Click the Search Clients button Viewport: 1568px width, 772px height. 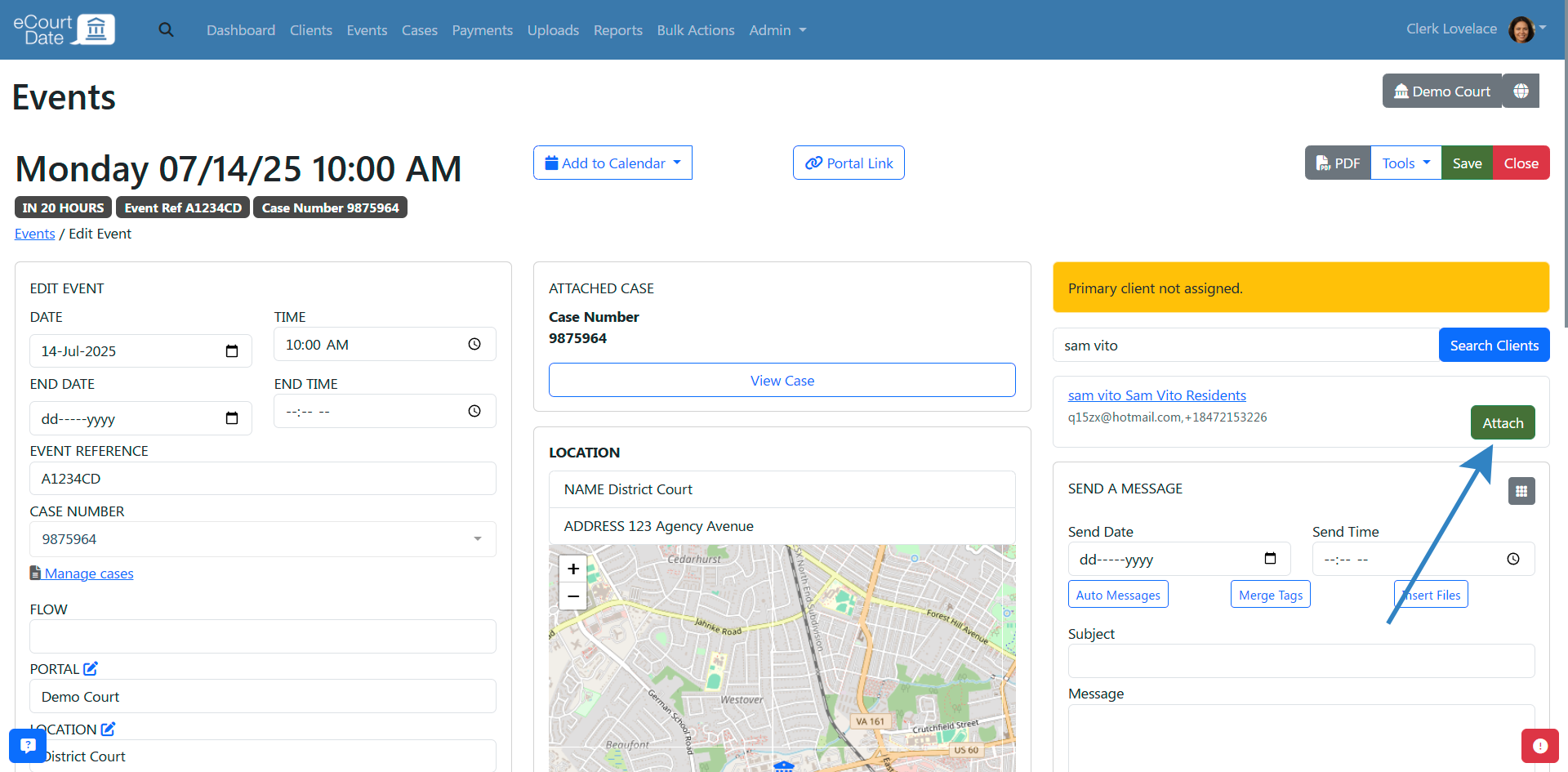(1494, 345)
